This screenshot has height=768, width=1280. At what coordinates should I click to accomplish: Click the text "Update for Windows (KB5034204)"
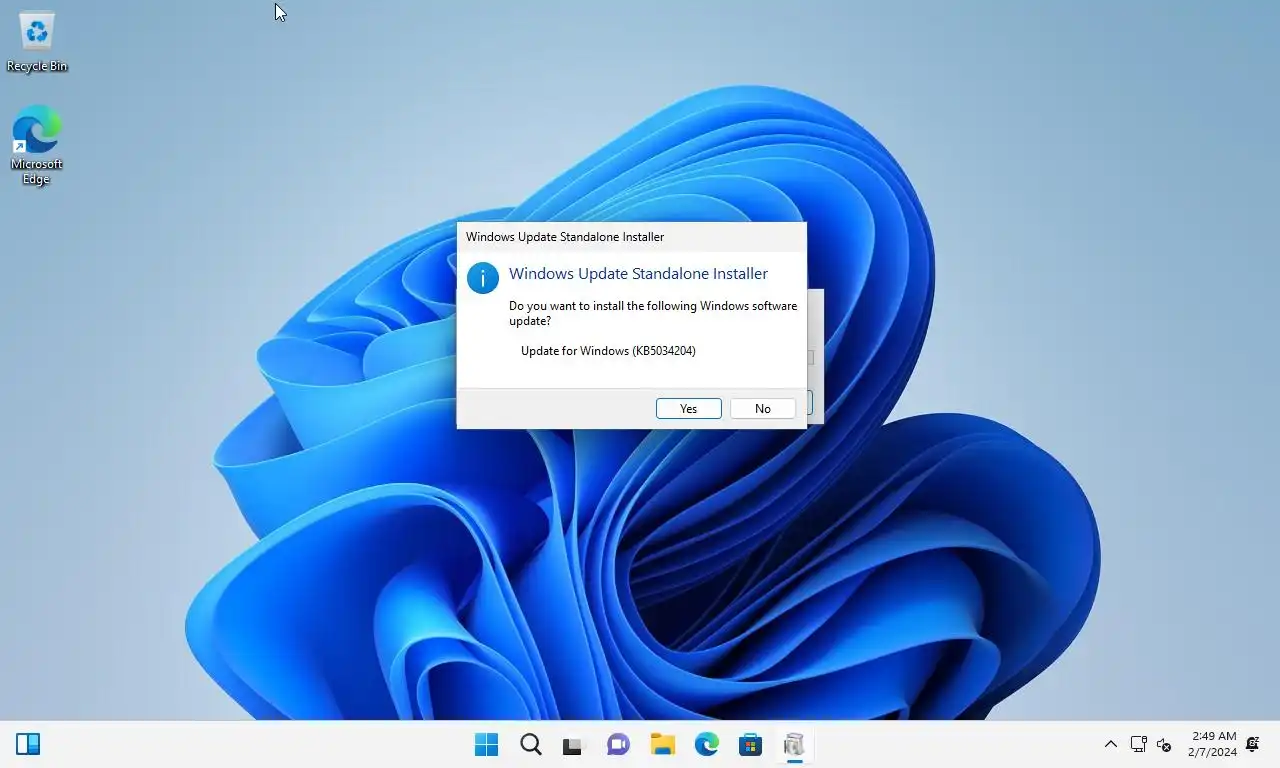coord(608,351)
